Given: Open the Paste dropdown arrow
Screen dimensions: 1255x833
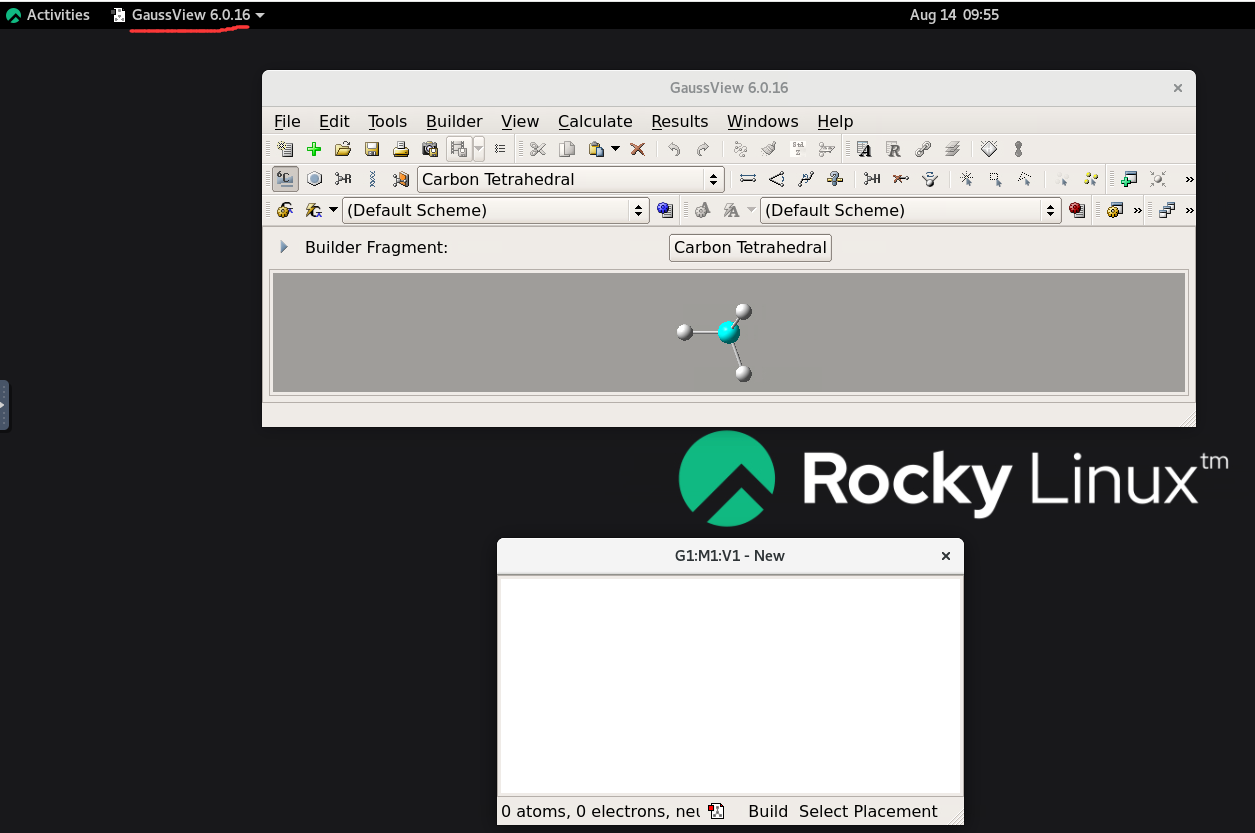Looking at the screenshot, I should pos(615,149).
